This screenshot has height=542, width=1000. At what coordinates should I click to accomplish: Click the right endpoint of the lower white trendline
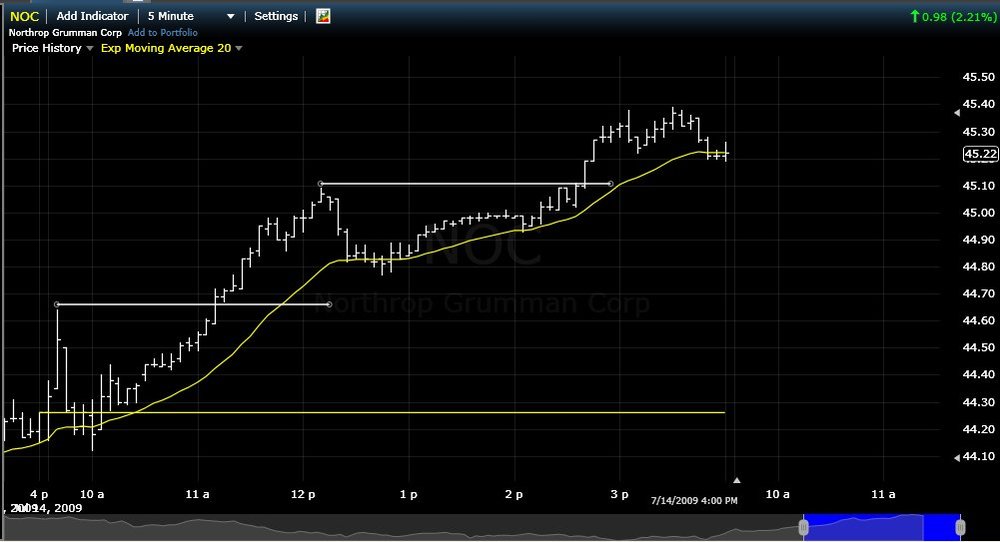pyautogui.click(x=329, y=304)
